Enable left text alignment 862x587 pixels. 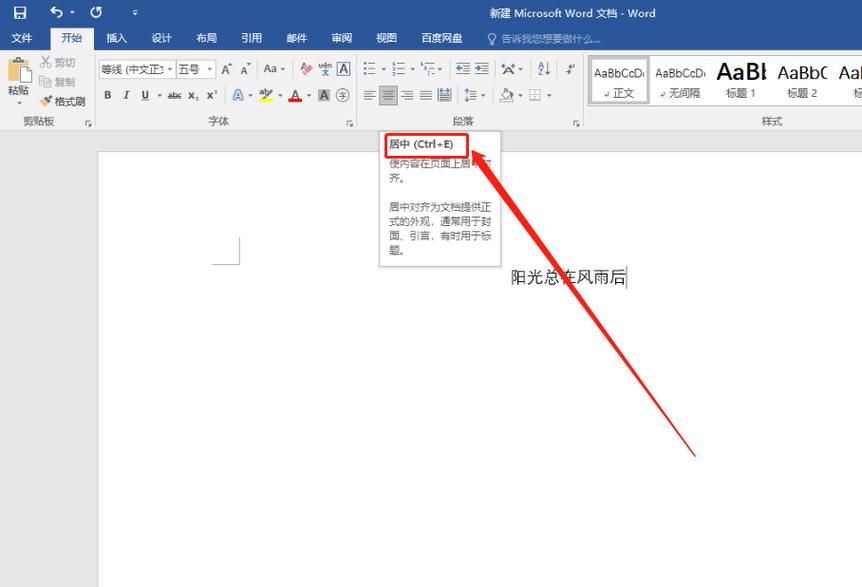pos(368,95)
